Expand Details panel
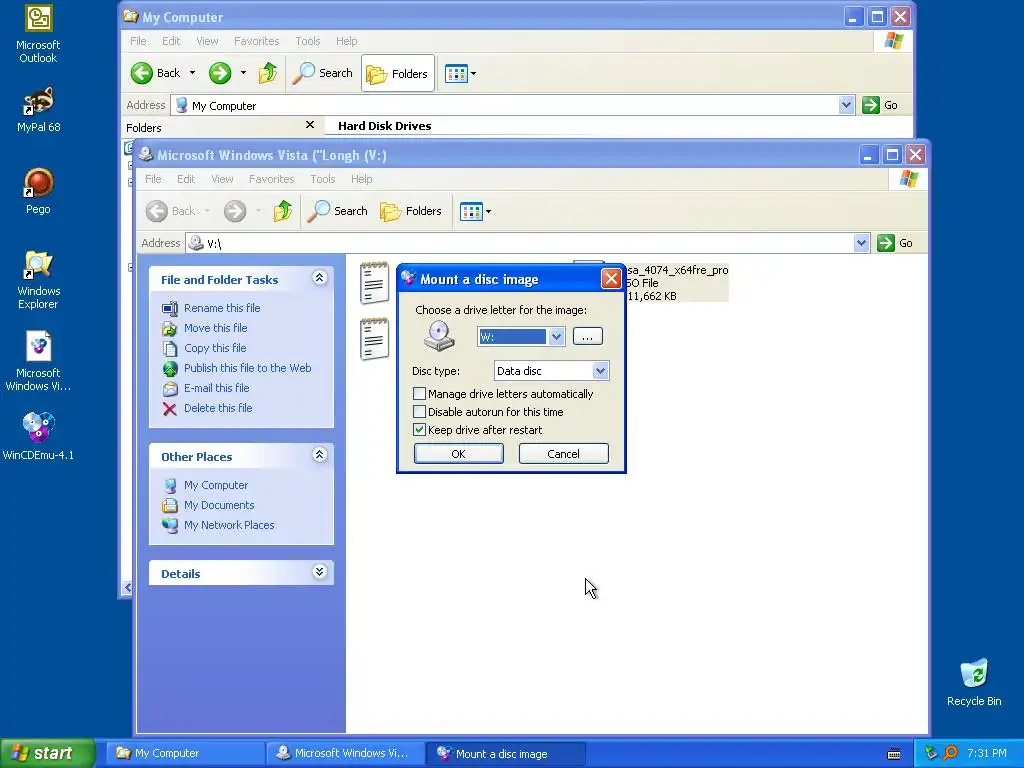The height and width of the screenshot is (768, 1024). tap(319, 572)
